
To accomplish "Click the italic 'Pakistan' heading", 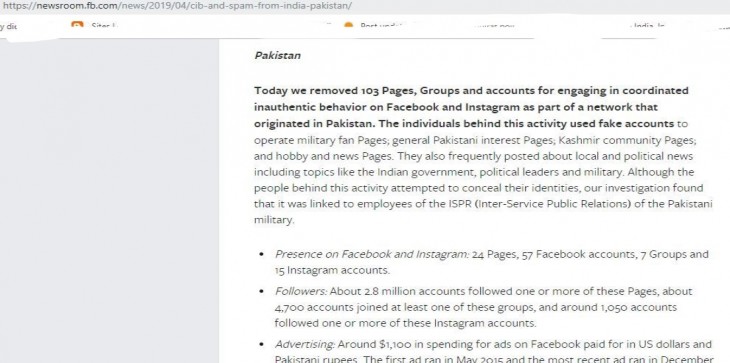I will (277, 55).
